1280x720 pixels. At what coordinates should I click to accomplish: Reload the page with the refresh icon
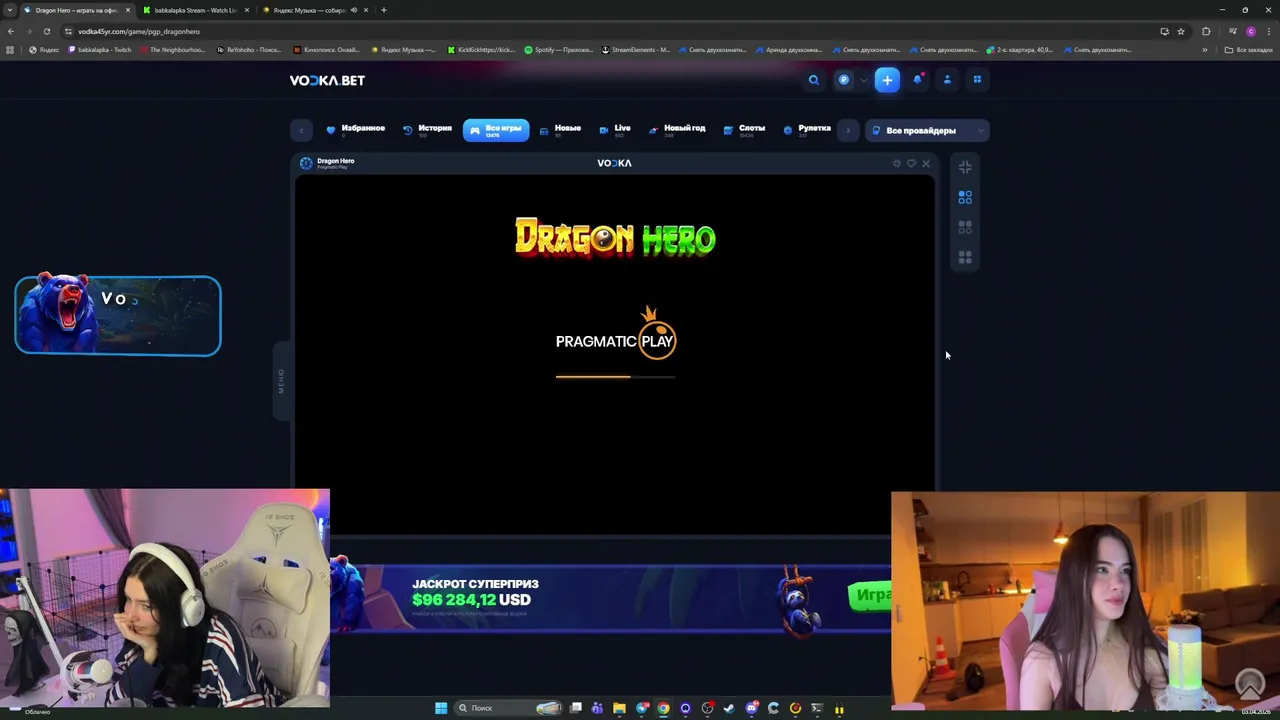click(47, 31)
